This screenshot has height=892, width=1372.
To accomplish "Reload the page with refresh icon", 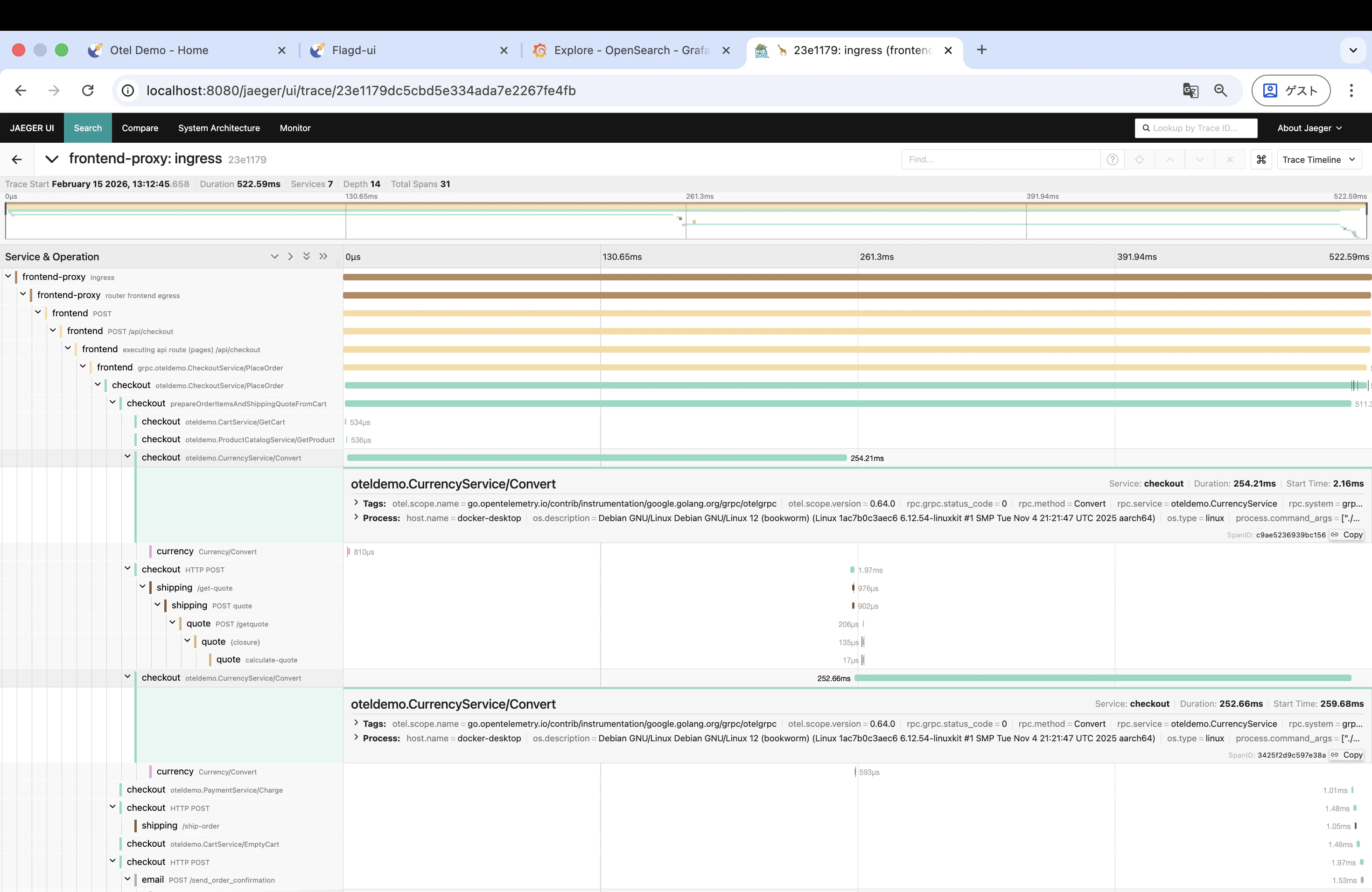I will click(88, 91).
